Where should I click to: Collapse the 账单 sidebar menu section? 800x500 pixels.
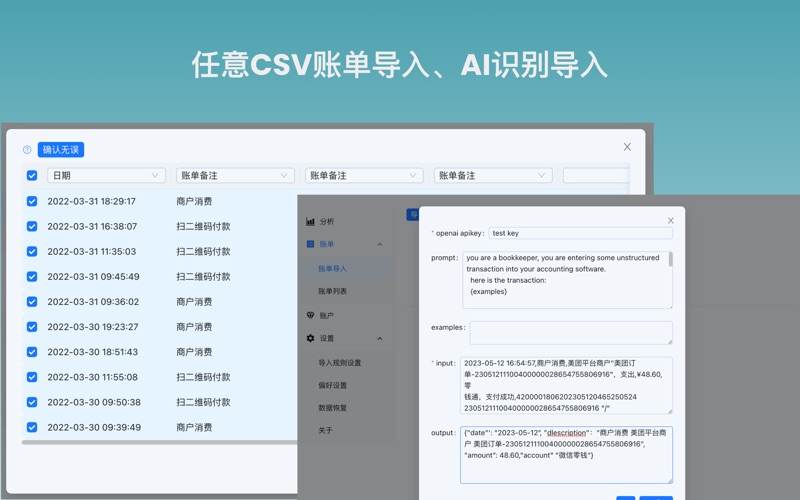(380, 244)
